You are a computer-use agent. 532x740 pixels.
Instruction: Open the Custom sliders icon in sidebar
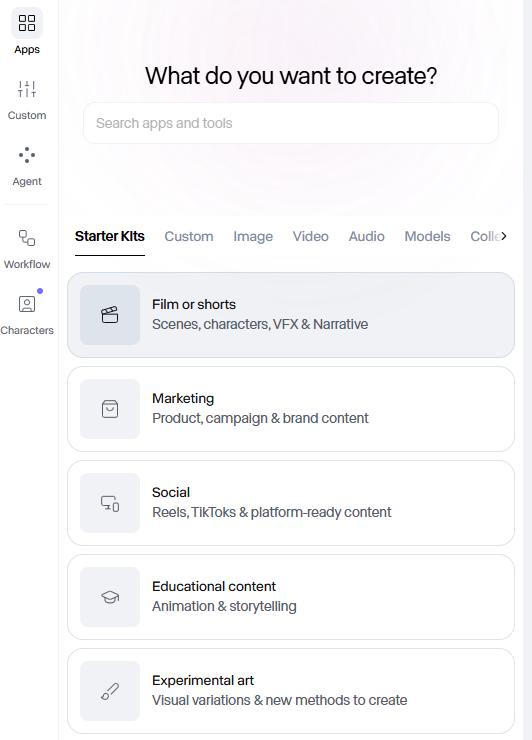point(27,89)
